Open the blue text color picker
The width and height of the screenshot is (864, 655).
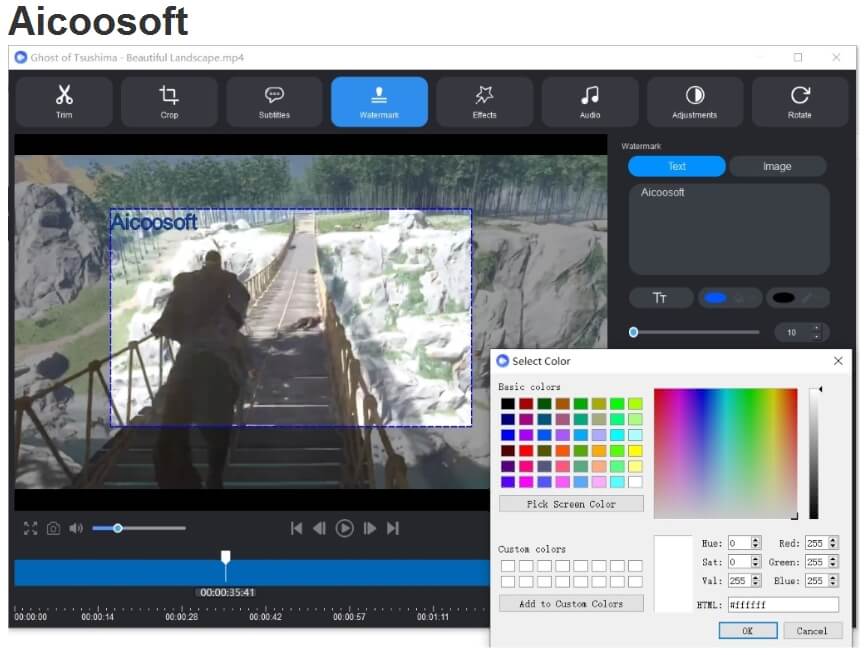click(x=730, y=298)
